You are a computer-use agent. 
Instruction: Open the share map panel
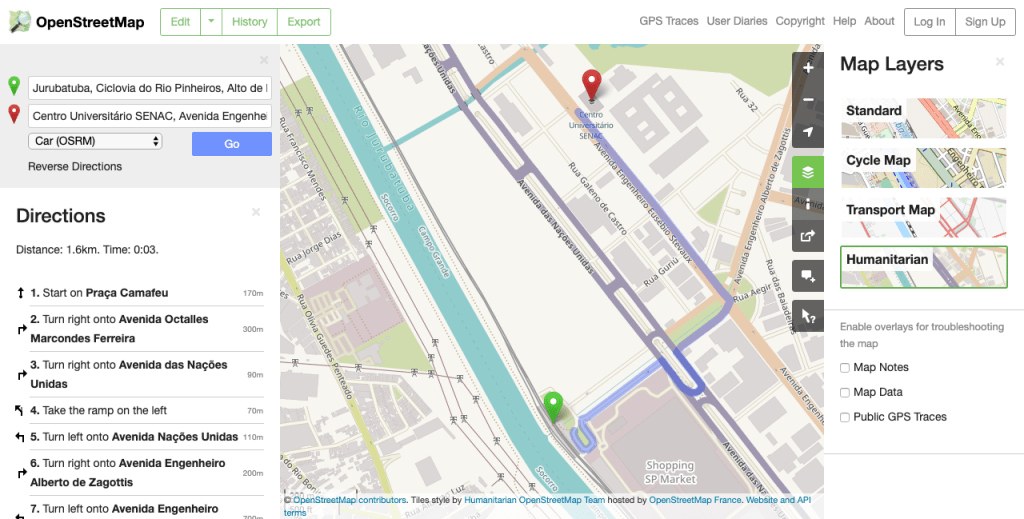click(x=808, y=237)
